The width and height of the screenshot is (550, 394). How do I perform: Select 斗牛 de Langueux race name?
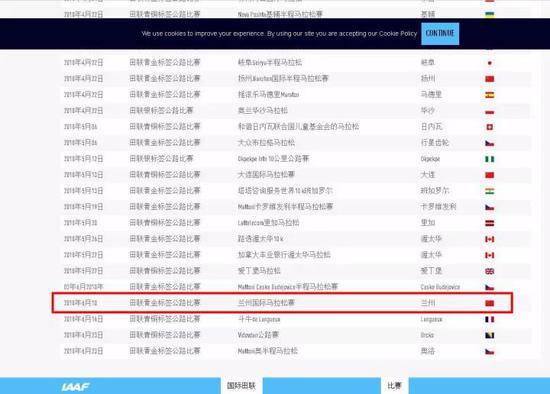click(x=259, y=319)
